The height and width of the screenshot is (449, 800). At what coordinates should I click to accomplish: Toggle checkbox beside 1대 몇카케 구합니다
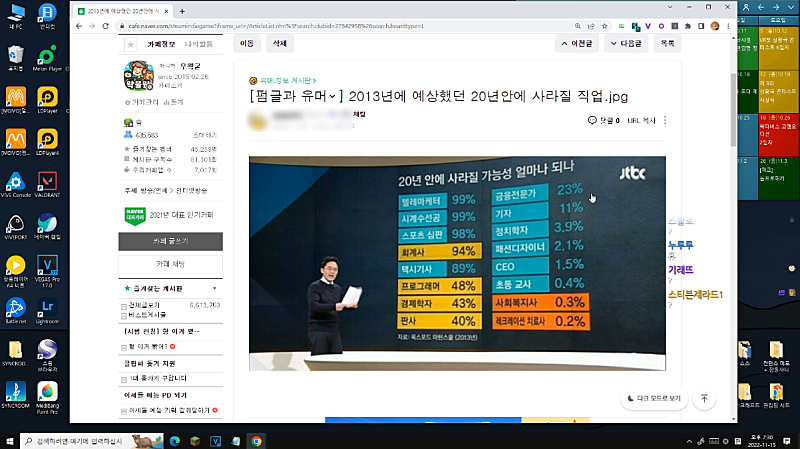(x=123, y=380)
